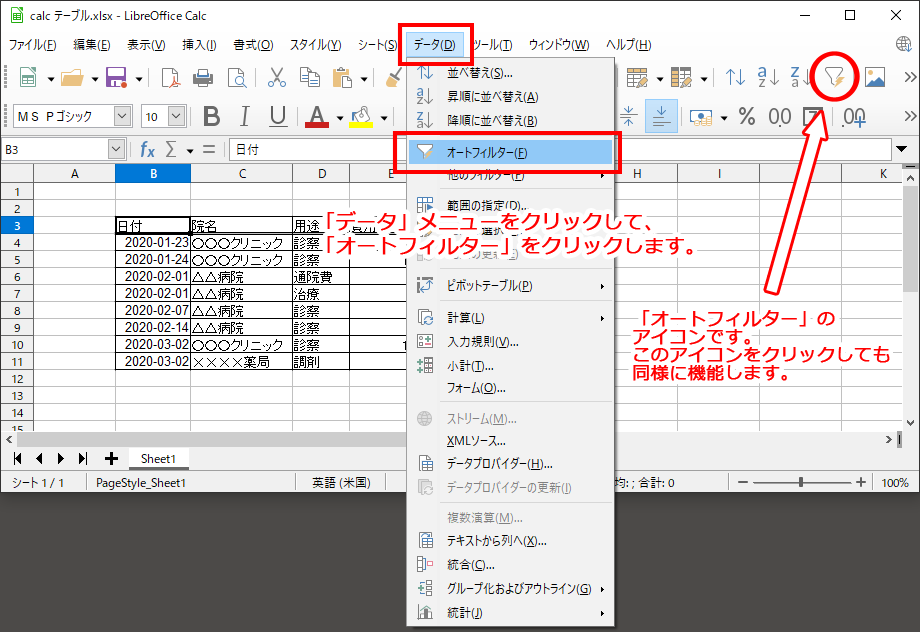920x632 pixels.
Task: Click the Function Wizard (fx) button
Action: (147, 149)
